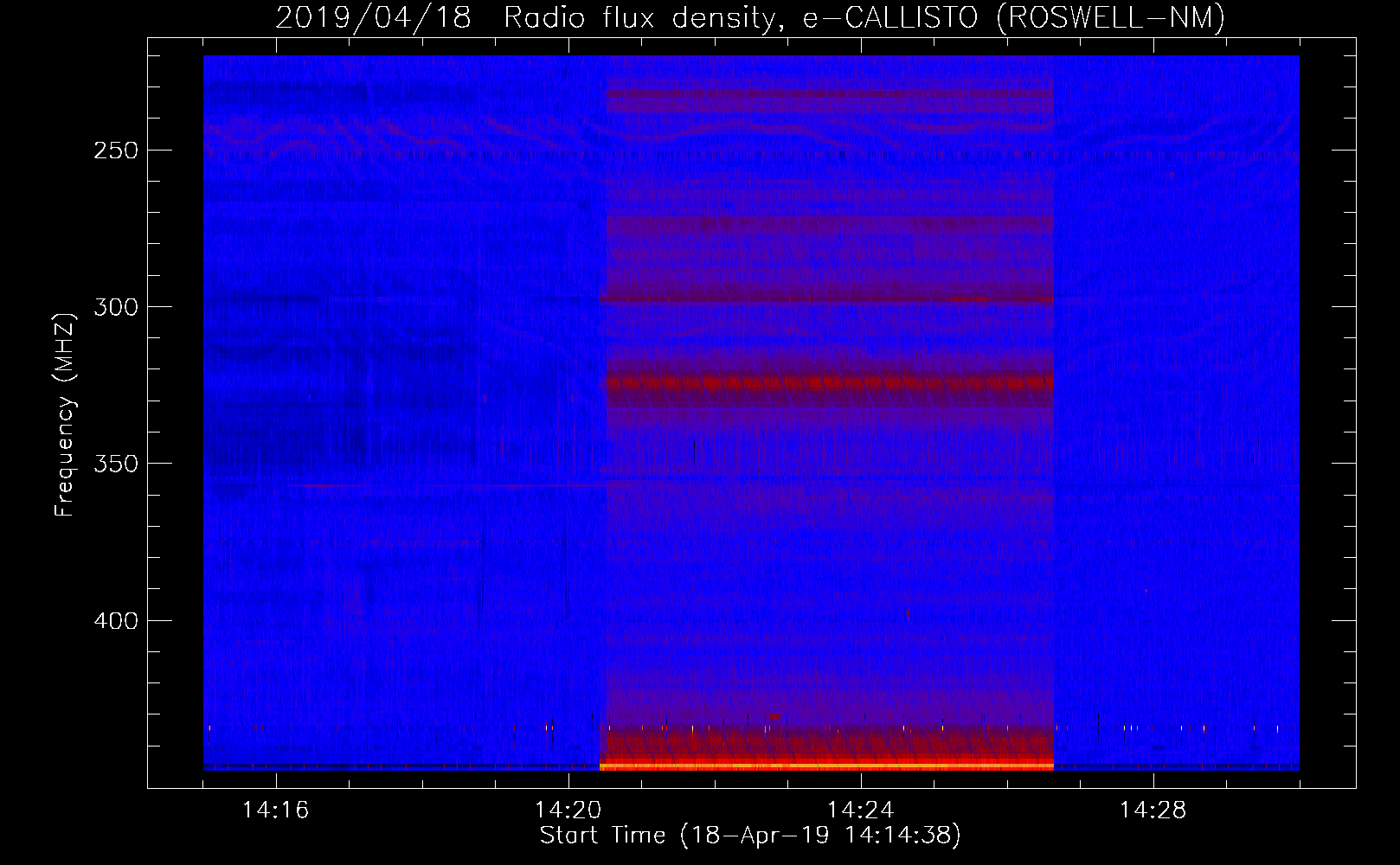Click the 400 frequency tick label

coord(116,621)
